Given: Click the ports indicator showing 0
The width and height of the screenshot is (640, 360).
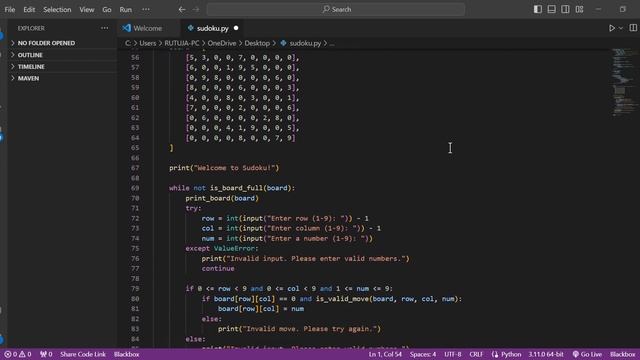Looking at the screenshot, I should point(46,354).
